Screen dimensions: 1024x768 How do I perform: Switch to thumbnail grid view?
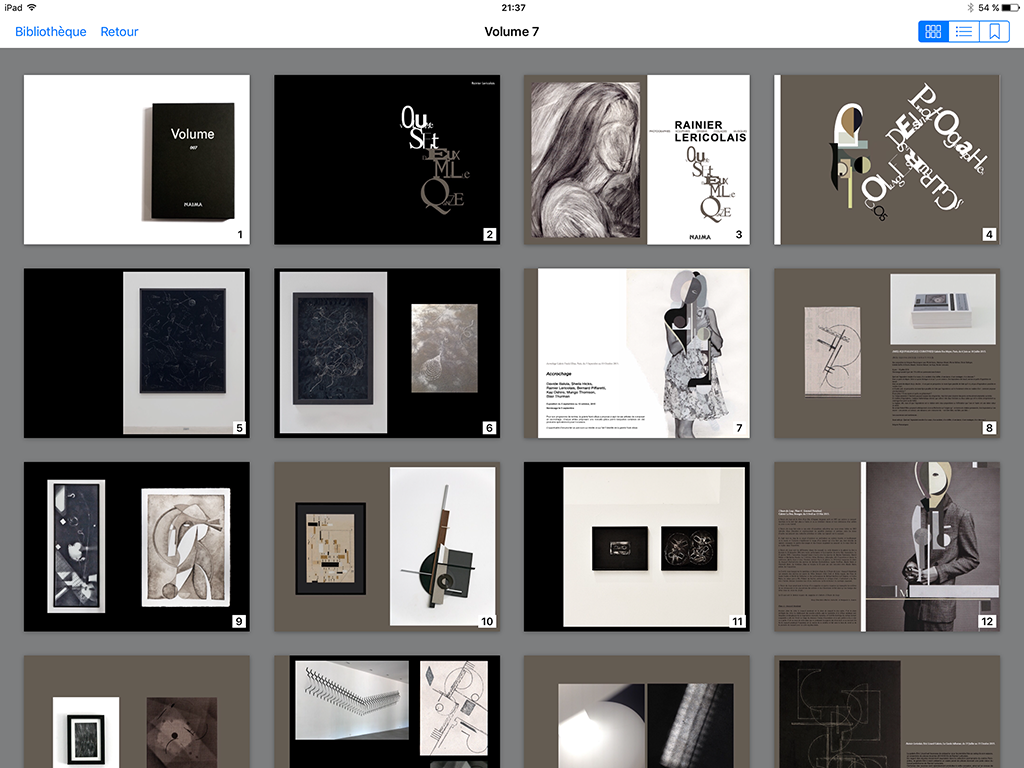click(x=934, y=32)
